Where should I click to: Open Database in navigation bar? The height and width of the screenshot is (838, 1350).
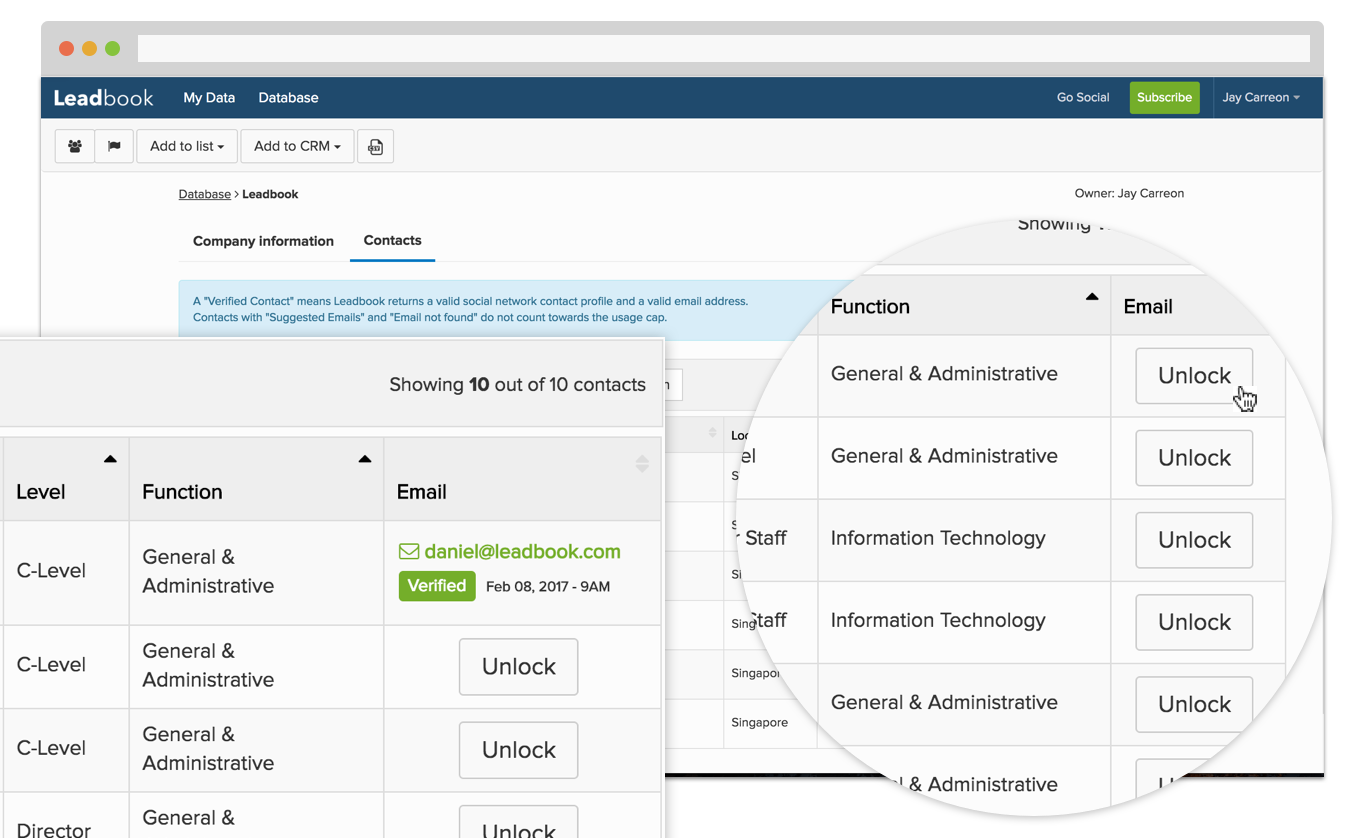288,98
